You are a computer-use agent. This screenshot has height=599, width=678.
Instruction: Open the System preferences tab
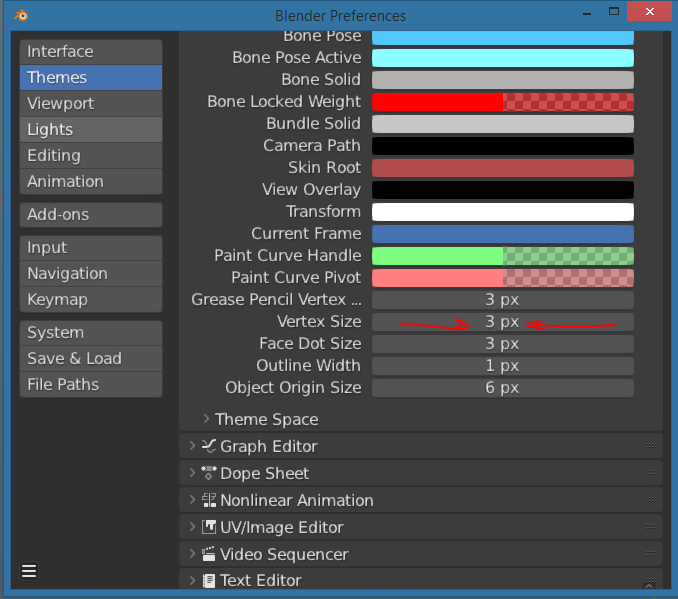pyautogui.click(x=91, y=333)
